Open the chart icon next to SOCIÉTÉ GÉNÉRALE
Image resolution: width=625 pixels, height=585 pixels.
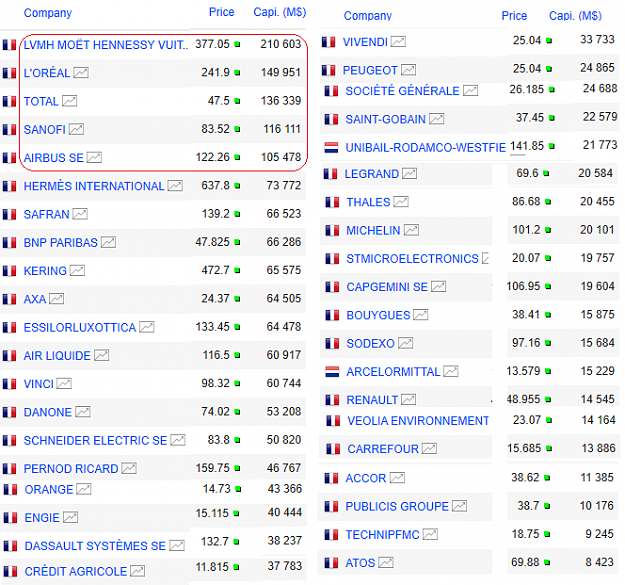click(470, 91)
